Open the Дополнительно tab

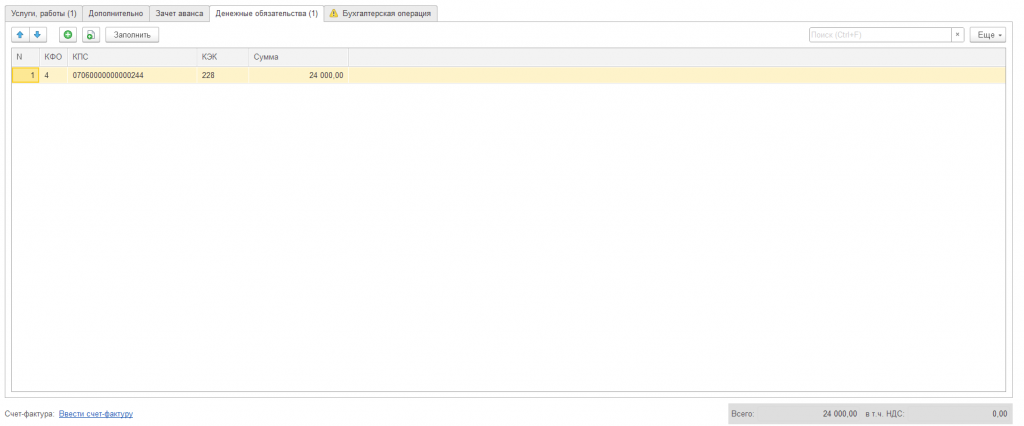pyautogui.click(x=116, y=13)
